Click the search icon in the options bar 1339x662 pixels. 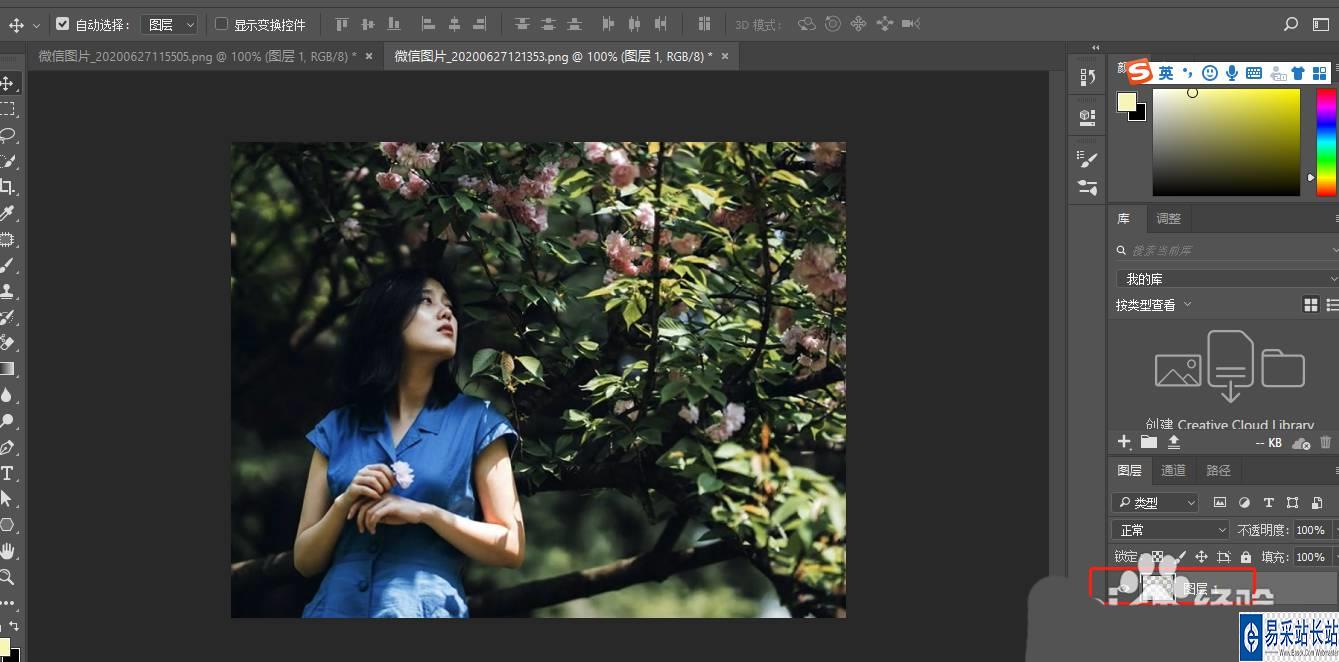(x=1291, y=24)
